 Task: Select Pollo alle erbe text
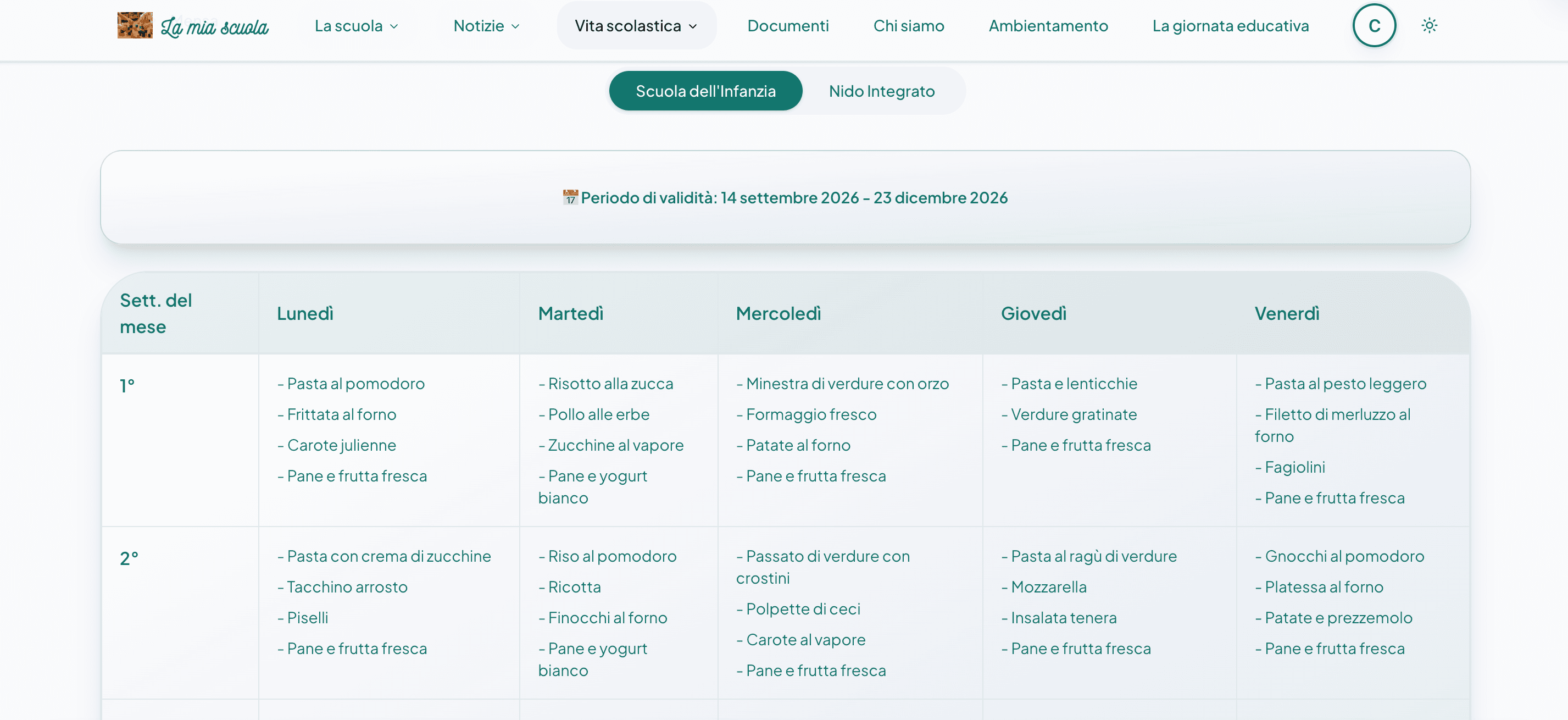click(x=594, y=414)
